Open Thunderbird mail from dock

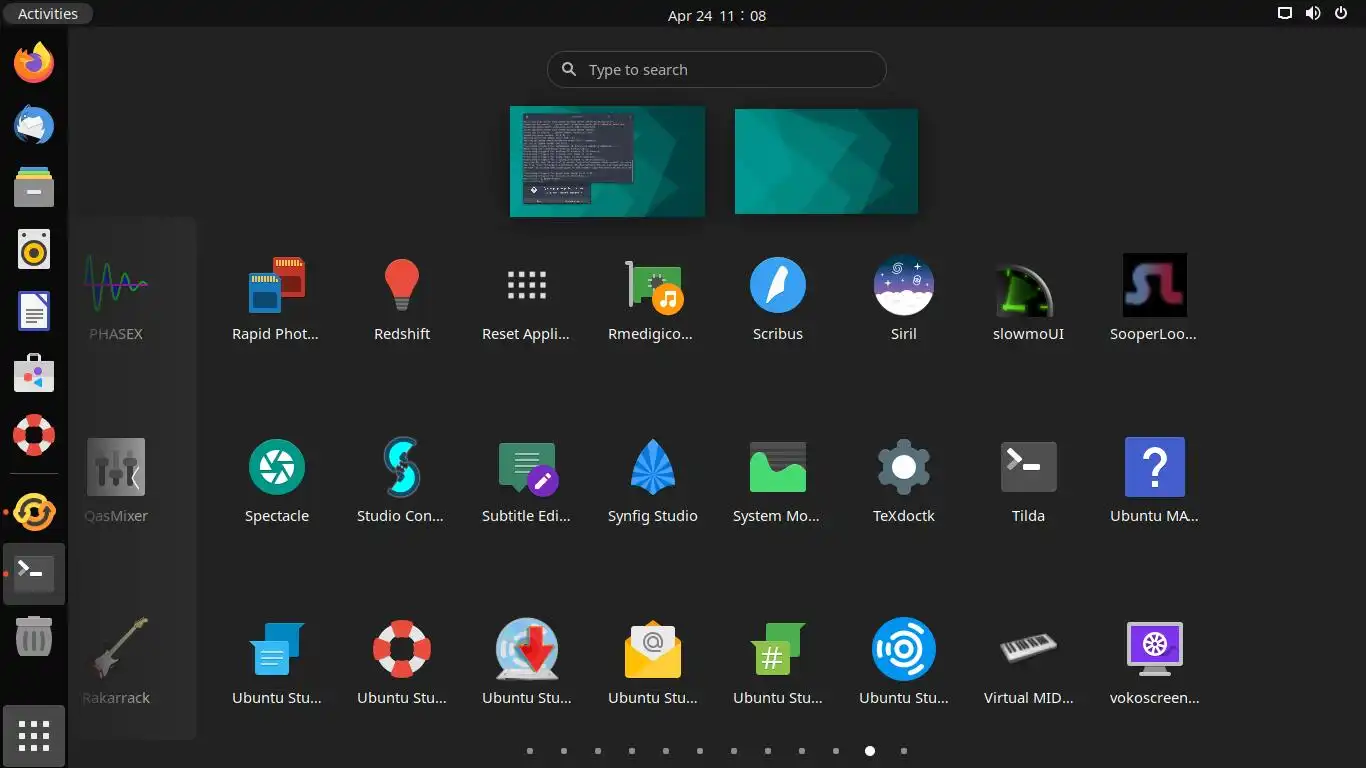(x=34, y=126)
